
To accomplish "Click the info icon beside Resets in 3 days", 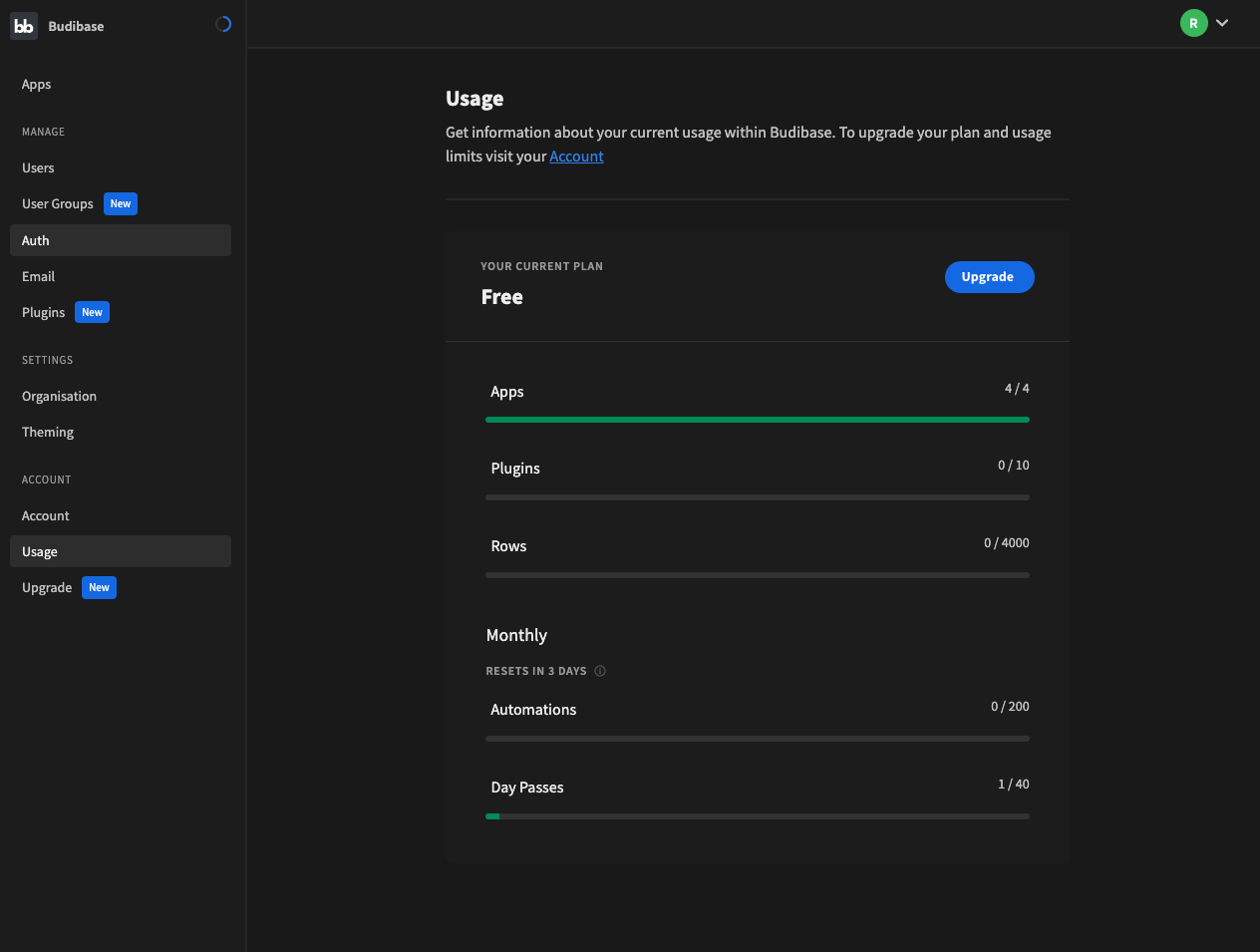I will (x=600, y=671).
